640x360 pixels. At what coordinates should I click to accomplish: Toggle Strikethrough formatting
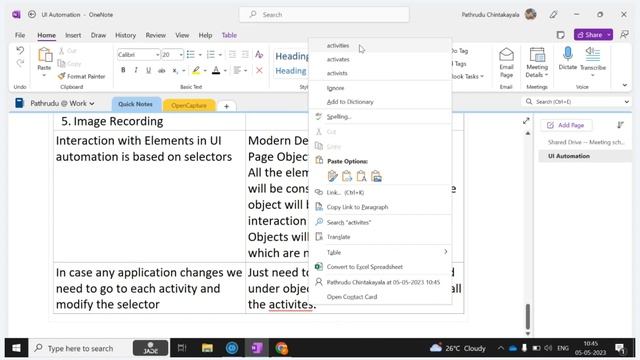pyautogui.click(x=162, y=70)
